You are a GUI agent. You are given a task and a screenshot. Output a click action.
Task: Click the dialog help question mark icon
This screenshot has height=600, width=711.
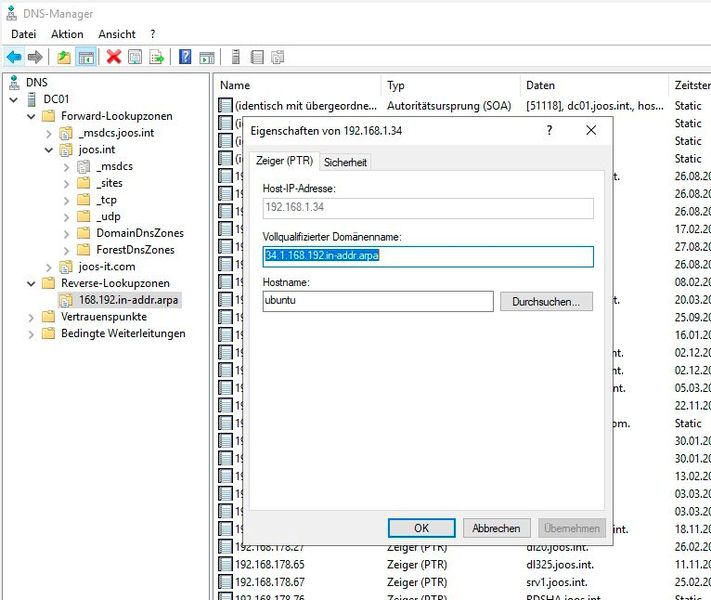pos(549,131)
